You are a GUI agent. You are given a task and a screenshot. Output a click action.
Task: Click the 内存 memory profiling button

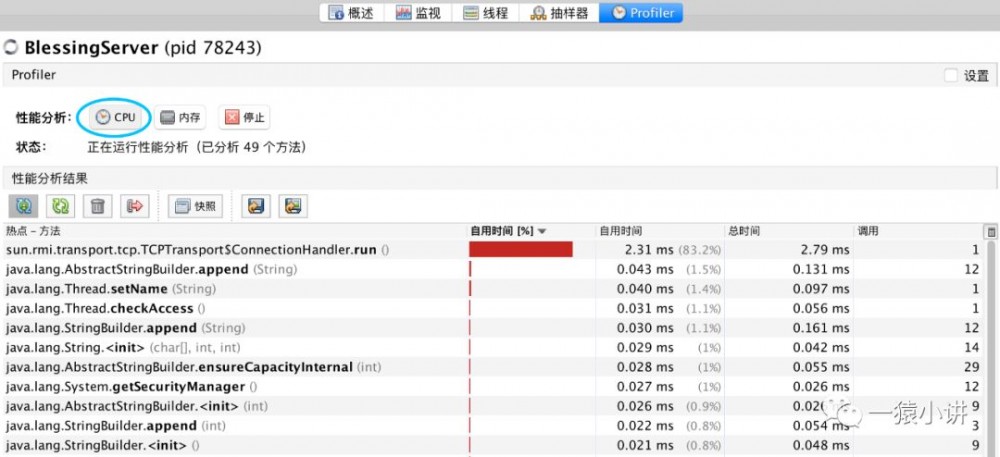click(x=180, y=117)
